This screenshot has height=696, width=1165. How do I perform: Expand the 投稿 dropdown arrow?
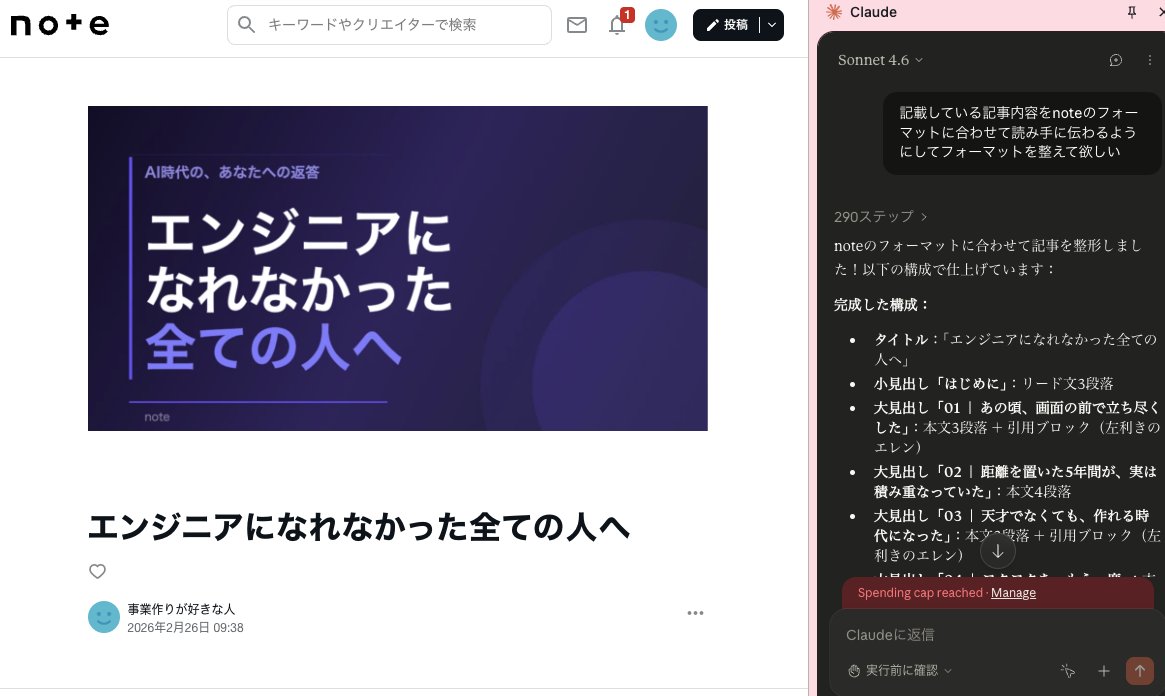pos(772,25)
